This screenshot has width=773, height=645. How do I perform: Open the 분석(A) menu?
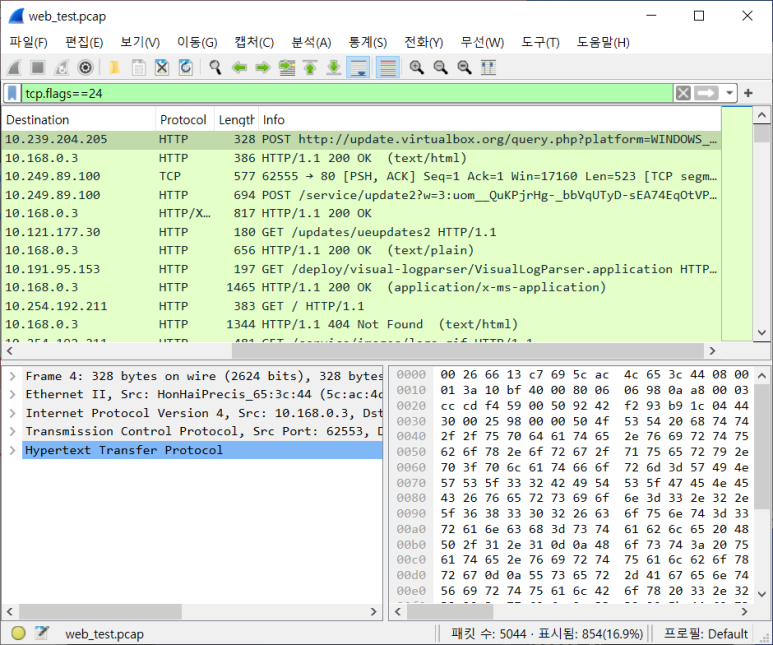pos(311,42)
